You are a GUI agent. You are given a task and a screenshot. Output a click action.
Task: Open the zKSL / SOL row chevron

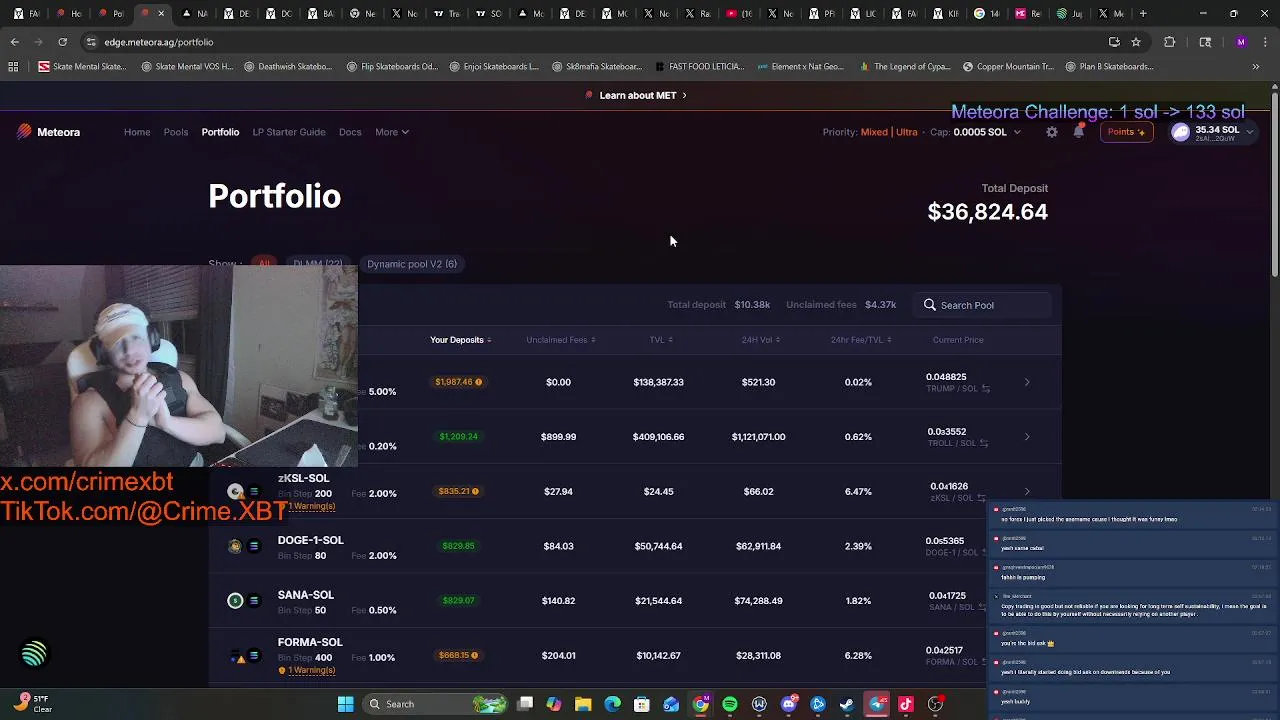click(x=1027, y=491)
